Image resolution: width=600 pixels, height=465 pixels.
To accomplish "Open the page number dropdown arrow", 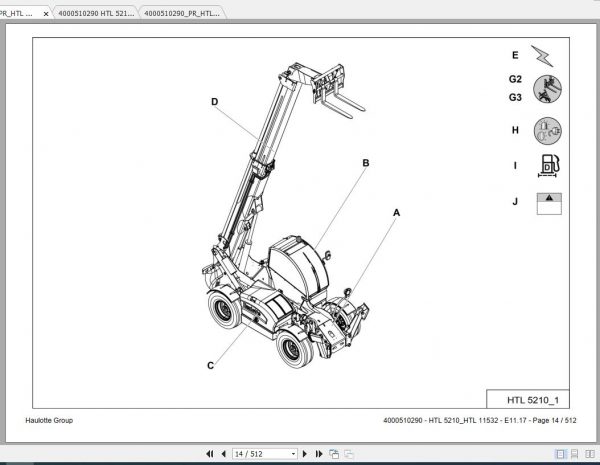I will tap(293, 454).
